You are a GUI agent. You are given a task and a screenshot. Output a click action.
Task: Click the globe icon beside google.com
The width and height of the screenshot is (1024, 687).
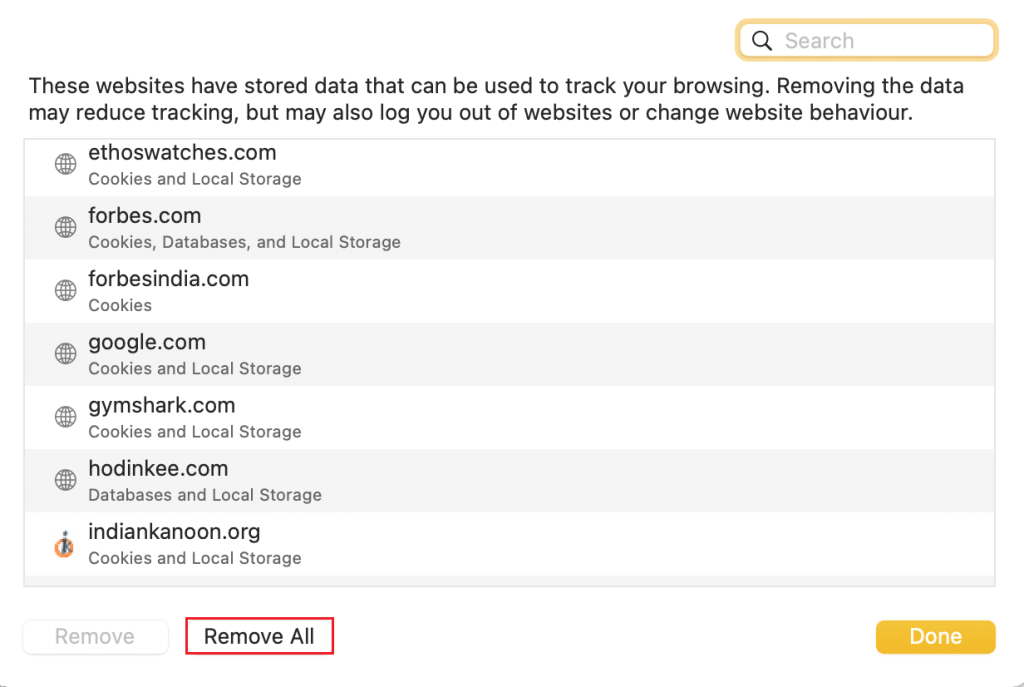[66, 354]
